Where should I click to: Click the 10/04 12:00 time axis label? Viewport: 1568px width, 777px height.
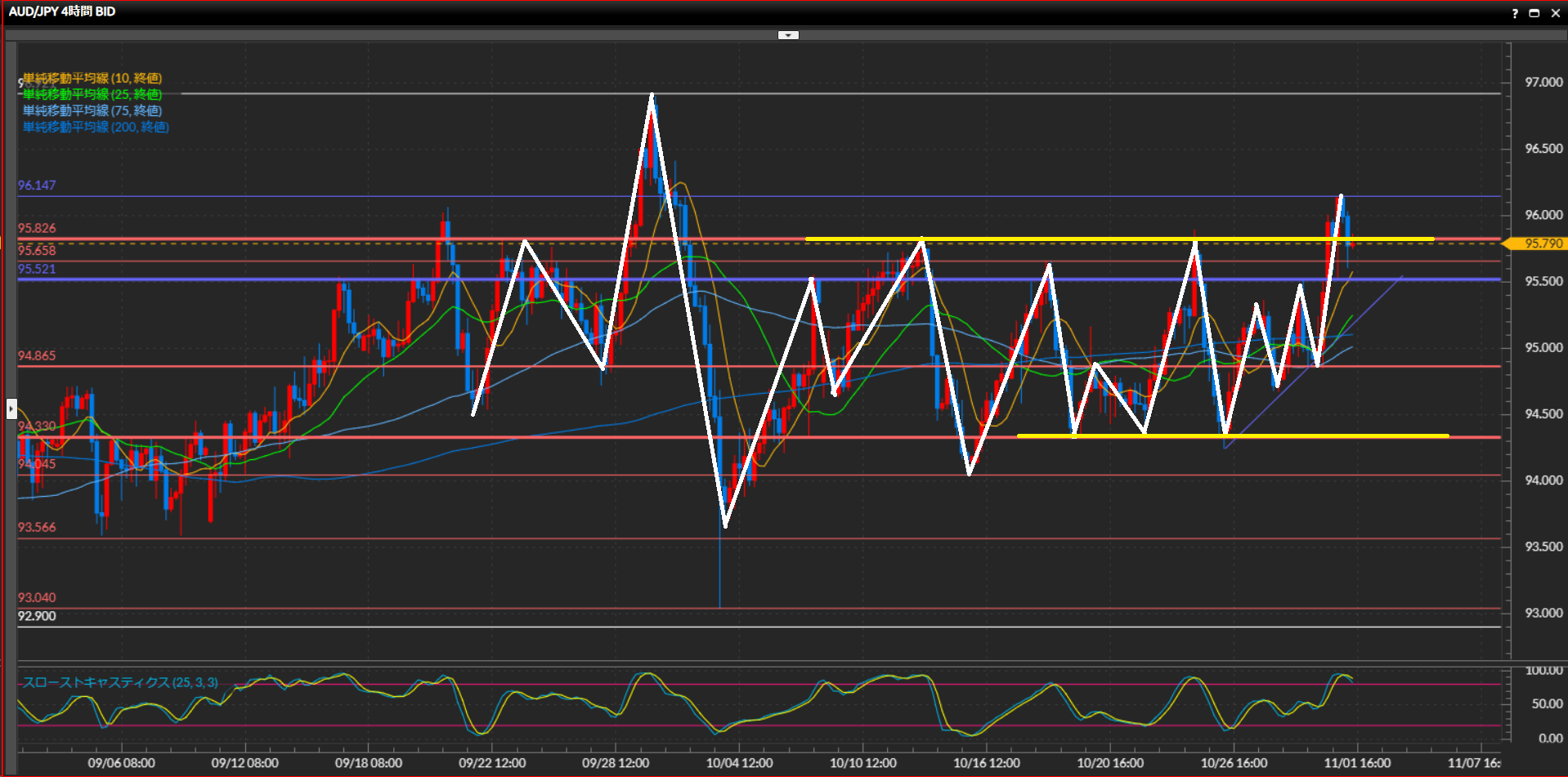739,763
